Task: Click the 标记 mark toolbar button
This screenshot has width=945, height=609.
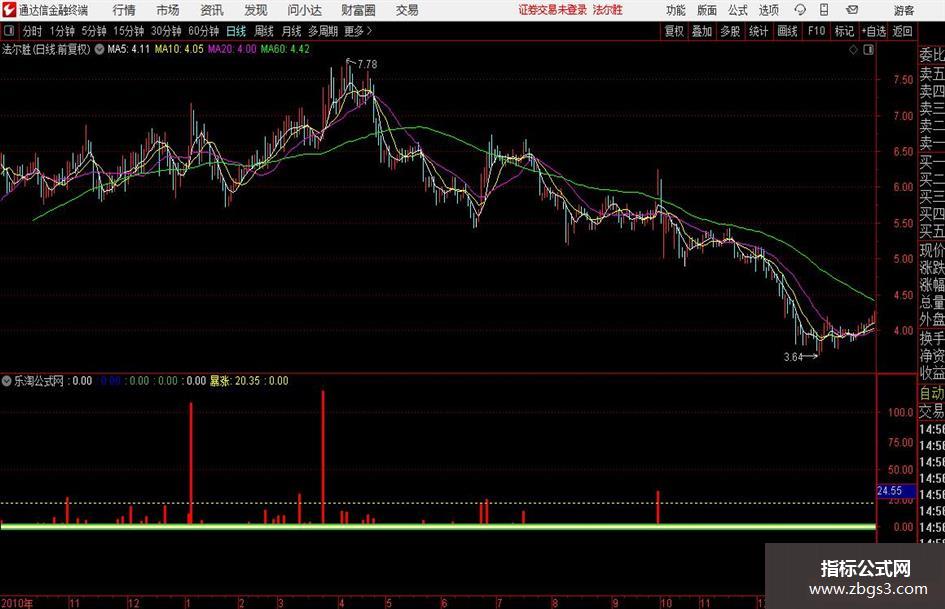Action: tap(844, 31)
